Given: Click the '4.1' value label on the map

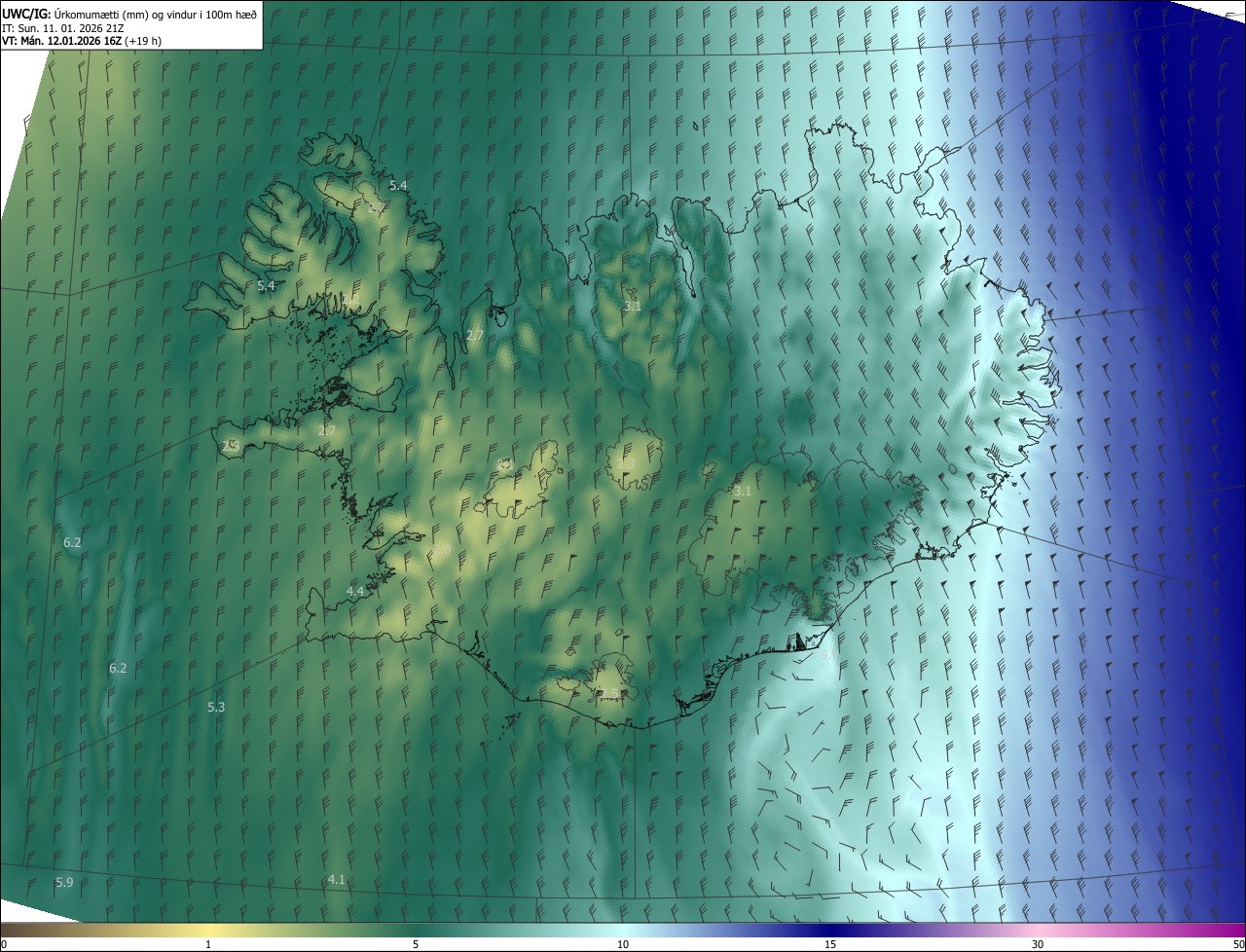Looking at the screenshot, I should [x=336, y=879].
